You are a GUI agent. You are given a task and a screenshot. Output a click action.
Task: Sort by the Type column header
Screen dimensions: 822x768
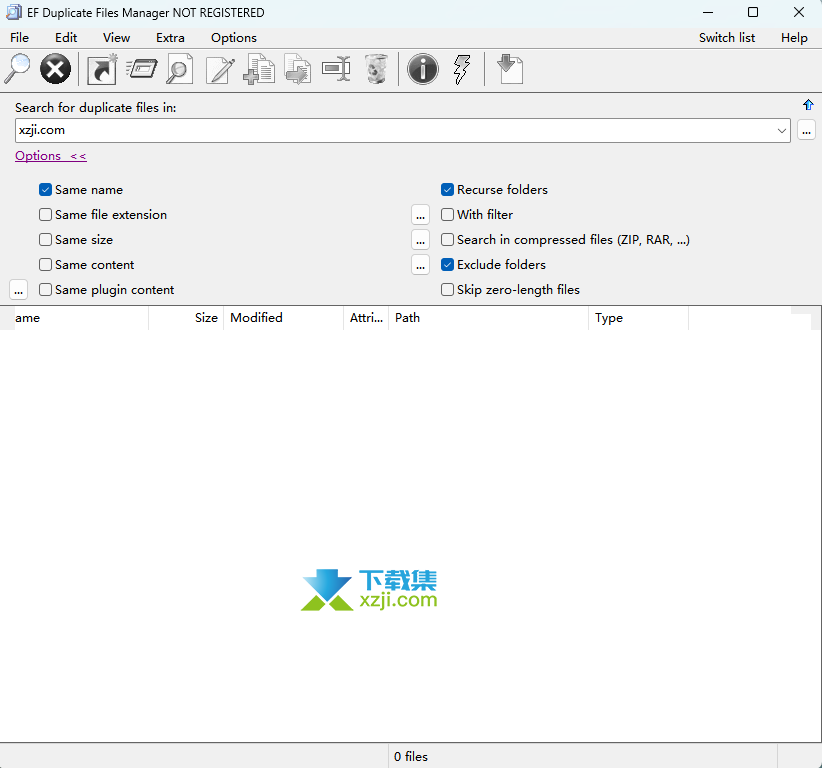pyautogui.click(x=639, y=318)
